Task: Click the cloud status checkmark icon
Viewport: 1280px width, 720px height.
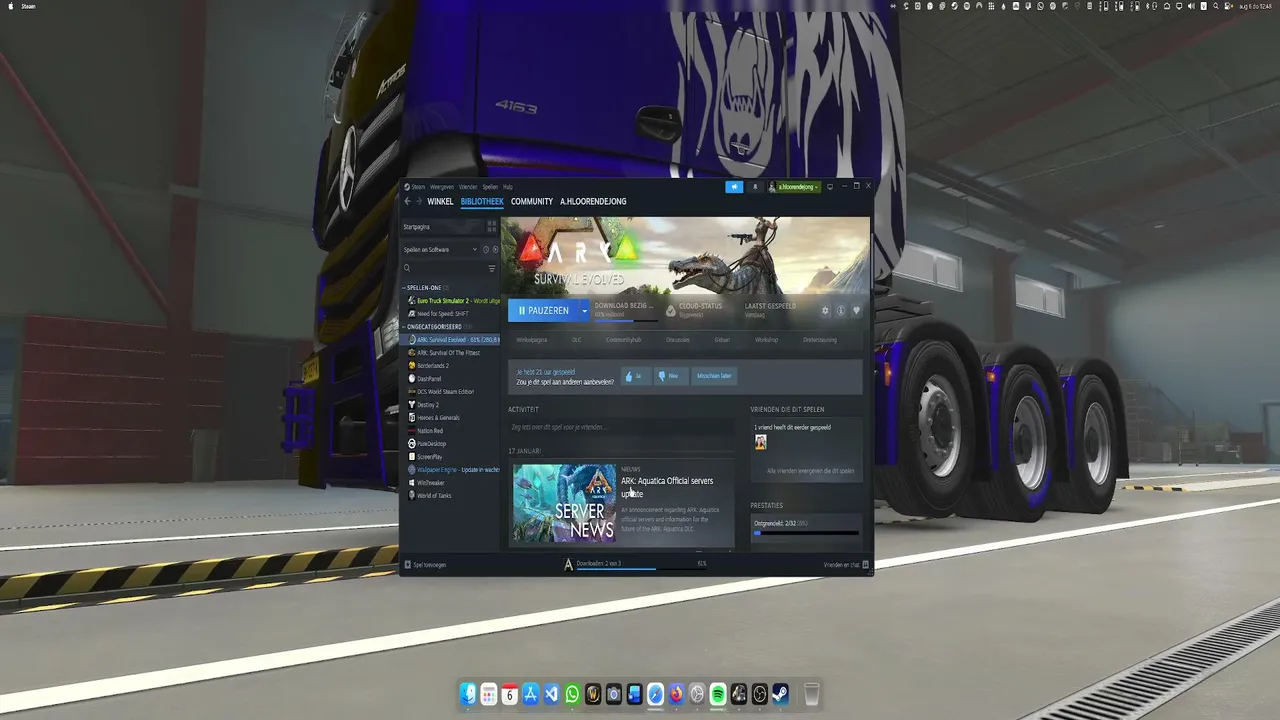Action: (x=671, y=310)
